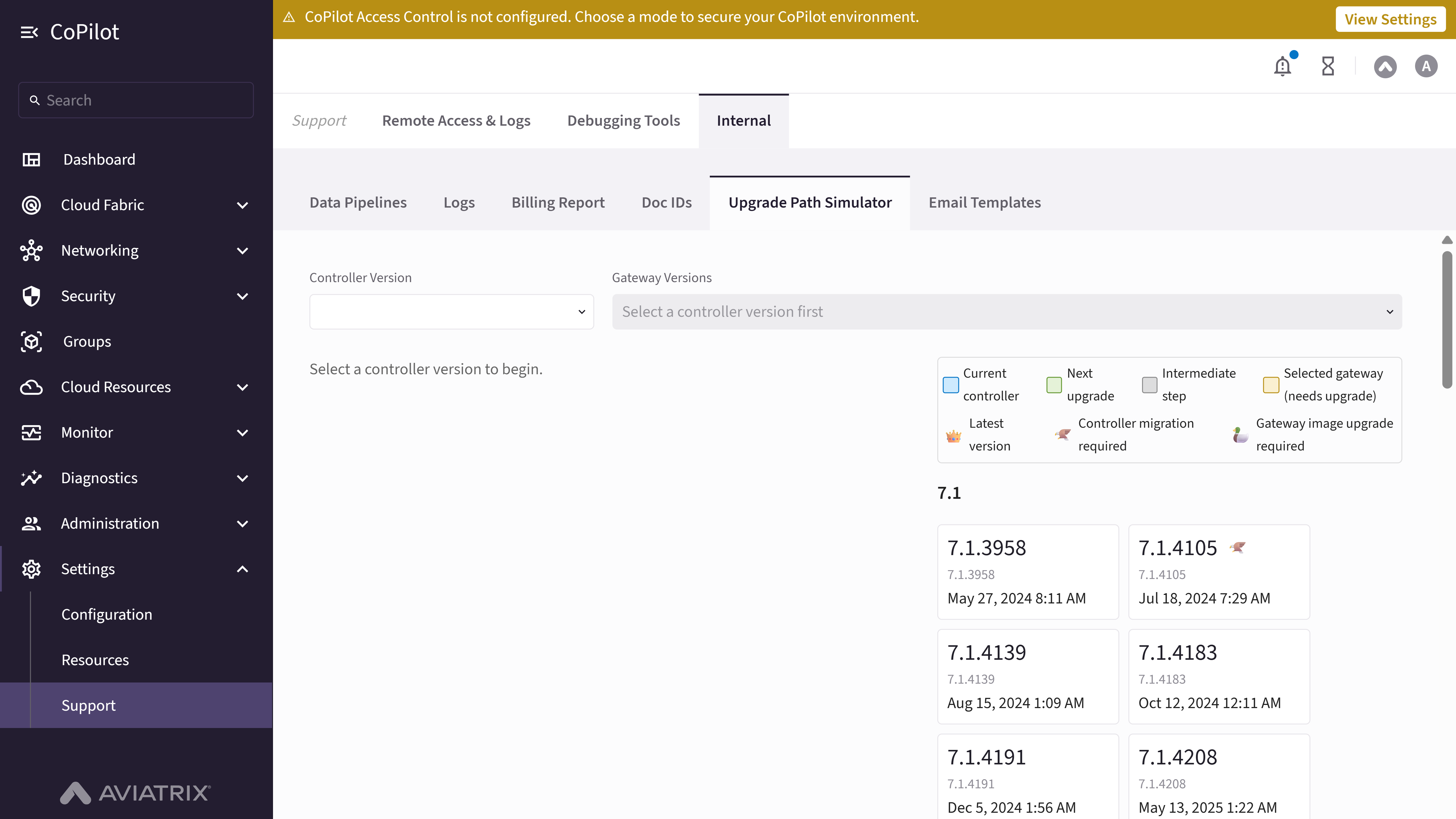Switch to the Billing Report tab
This screenshot has height=819, width=1456.
[558, 202]
